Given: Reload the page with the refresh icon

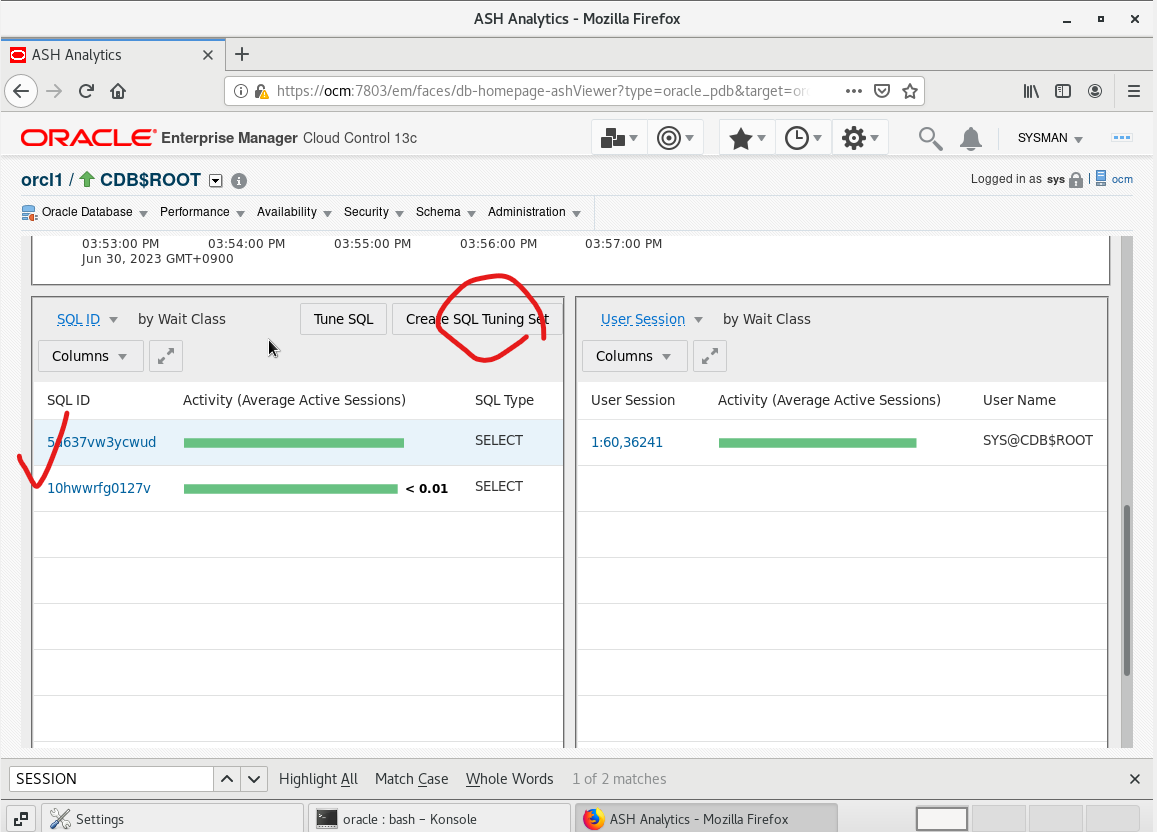Looking at the screenshot, I should pos(86,91).
